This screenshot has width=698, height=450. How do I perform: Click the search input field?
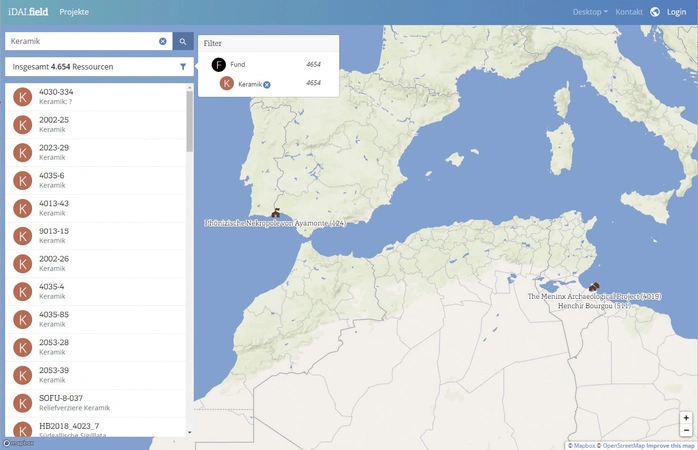click(x=80, y=42)
